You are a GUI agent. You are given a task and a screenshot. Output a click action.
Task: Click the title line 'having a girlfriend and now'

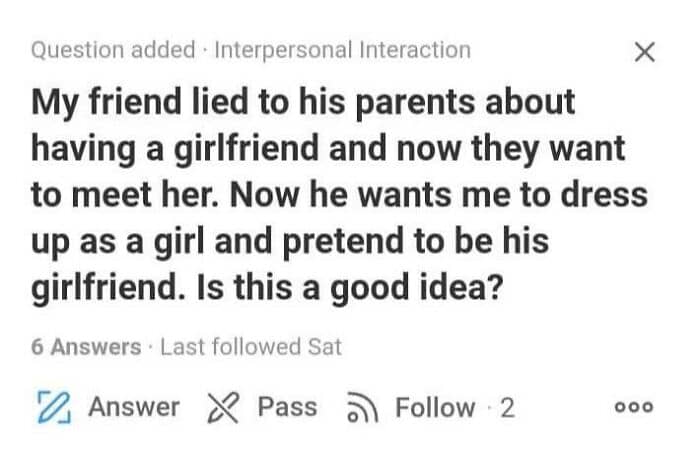(328, 148)
